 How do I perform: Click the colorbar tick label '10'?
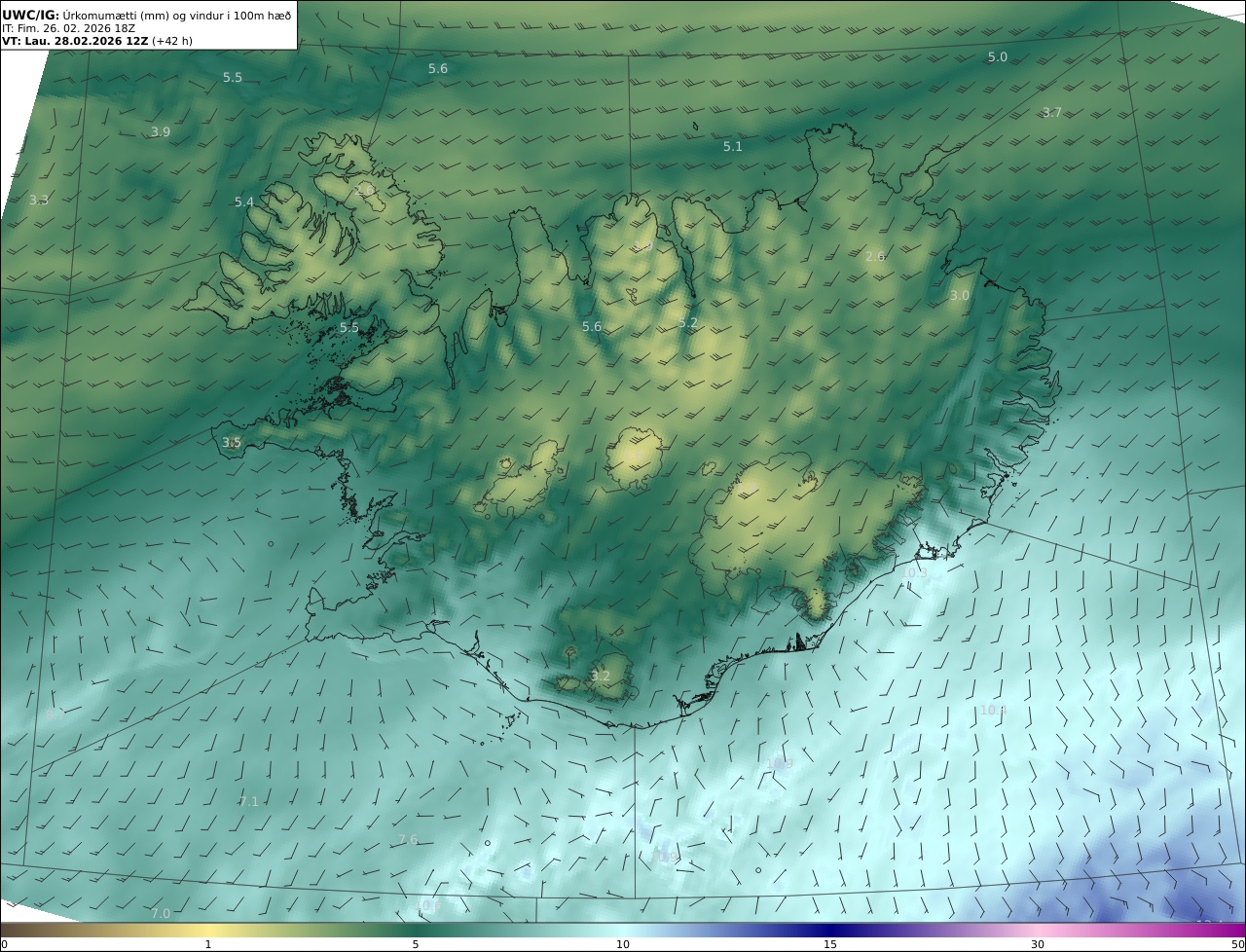[x=623, y=944]
